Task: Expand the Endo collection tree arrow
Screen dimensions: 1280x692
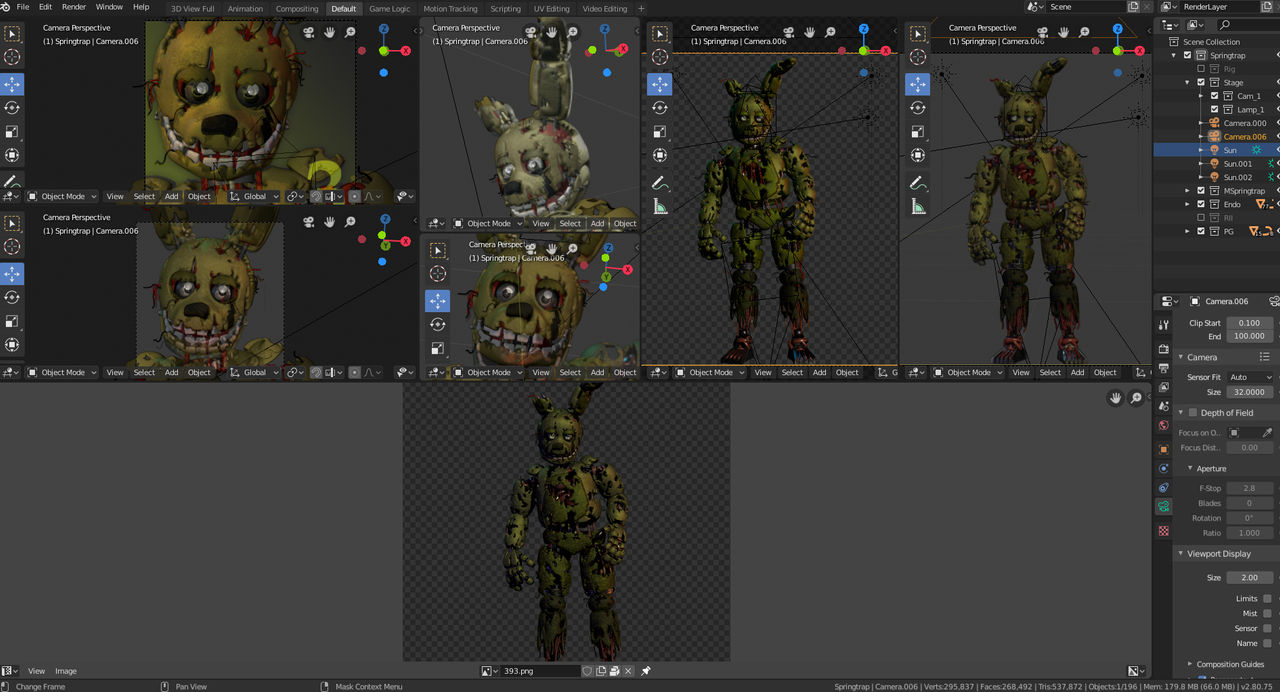Action: 1187,204
